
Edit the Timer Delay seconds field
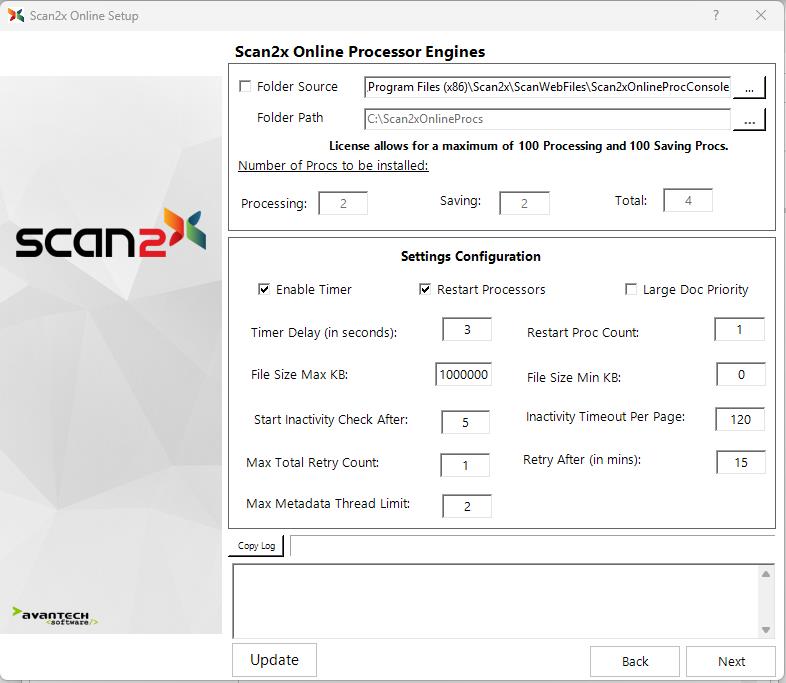coord(467,329)
